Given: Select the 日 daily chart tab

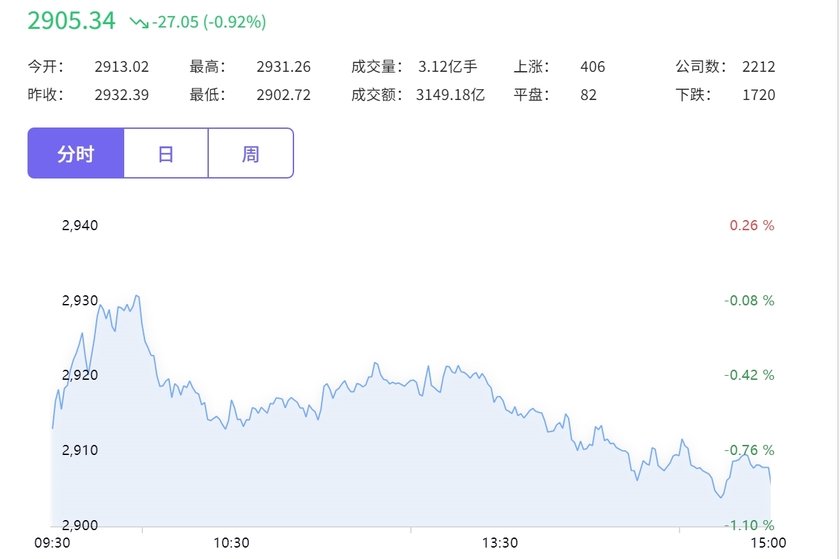Looking at the screenshot, I should [x=166, y=153].
